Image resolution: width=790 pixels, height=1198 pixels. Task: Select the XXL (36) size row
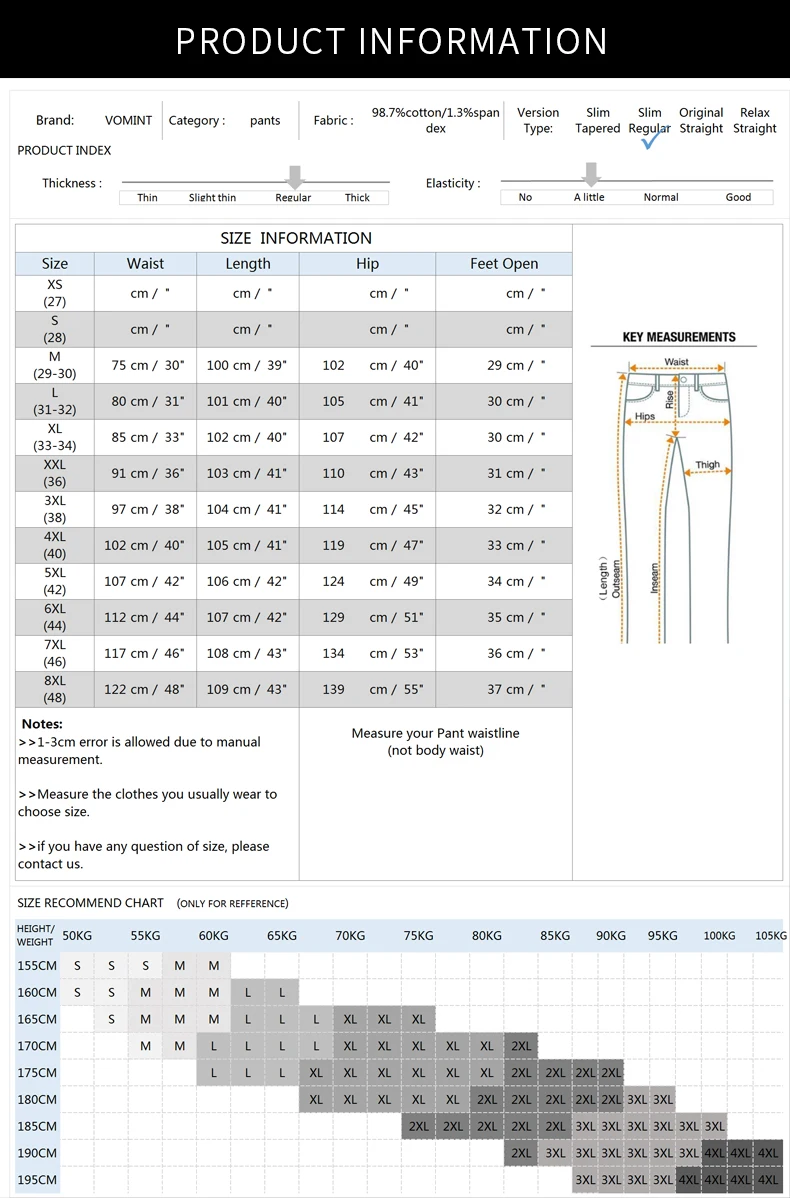click(293, 474)
